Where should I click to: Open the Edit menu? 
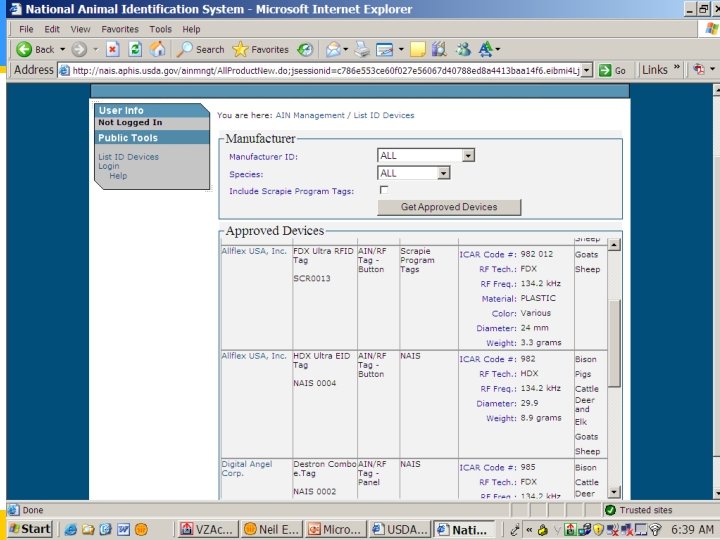pos(52,29)
